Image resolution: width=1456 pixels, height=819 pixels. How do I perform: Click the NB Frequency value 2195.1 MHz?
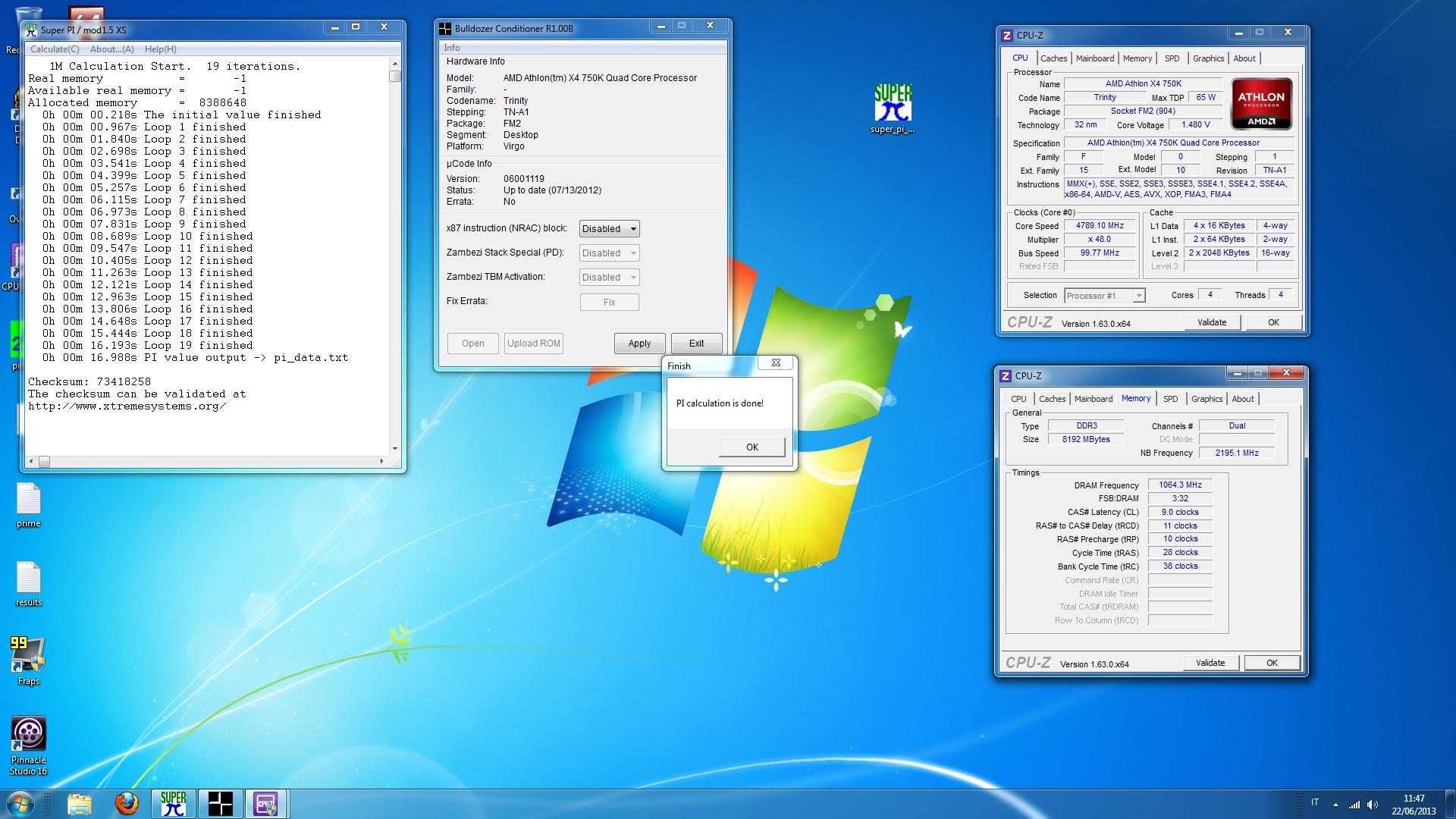(1237, 453)
